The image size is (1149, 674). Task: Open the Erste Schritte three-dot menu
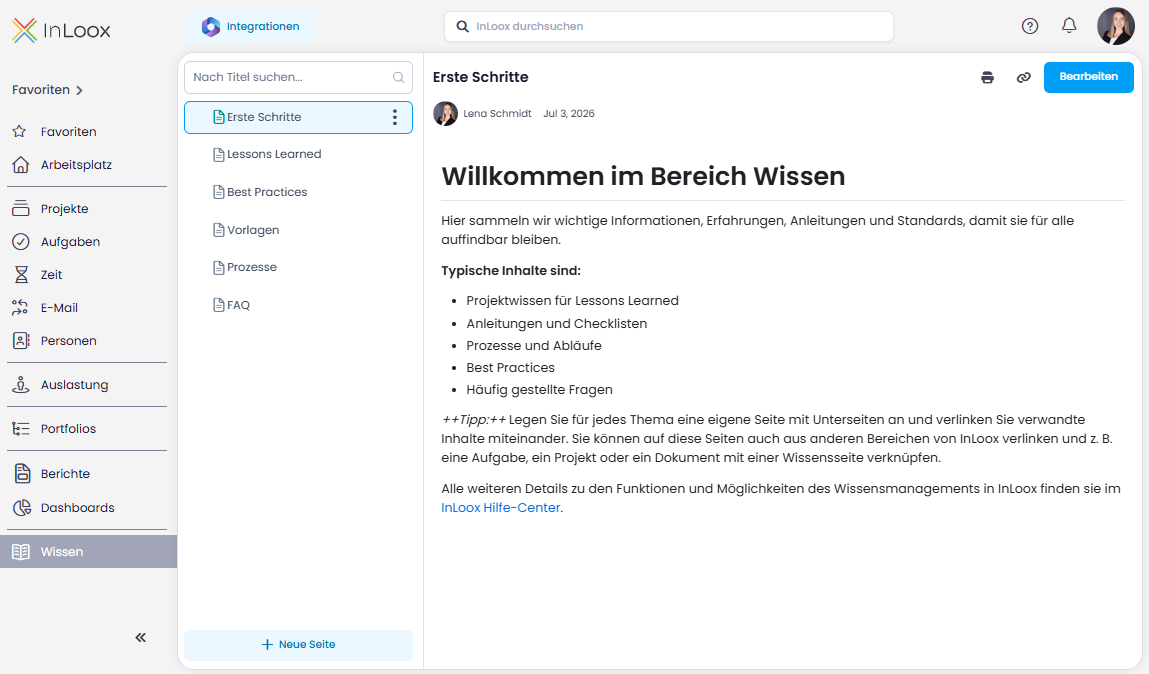(395, 117)
